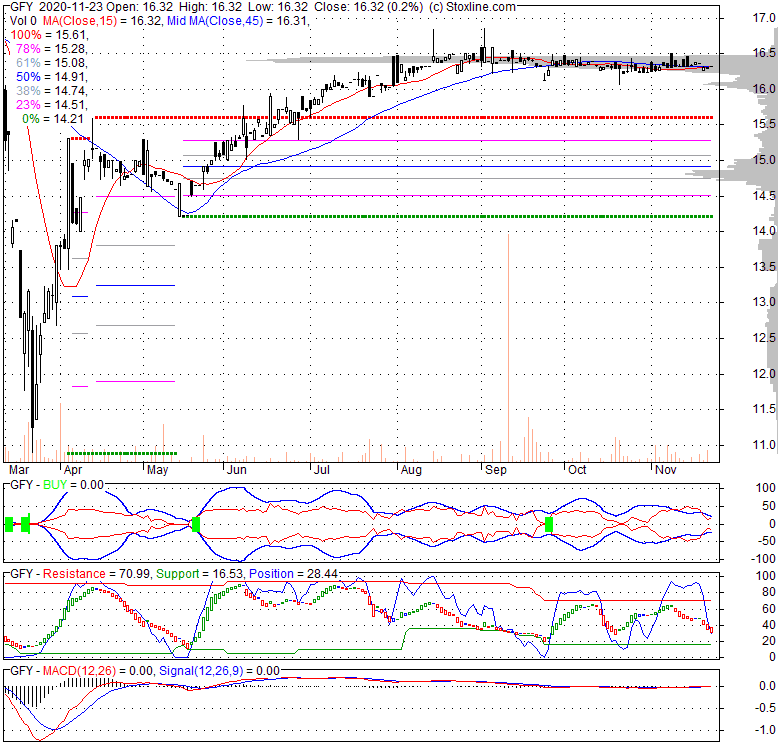The image size is (780, 745).
Task: Click the Apr label on time axis
Action: (73, 470)
